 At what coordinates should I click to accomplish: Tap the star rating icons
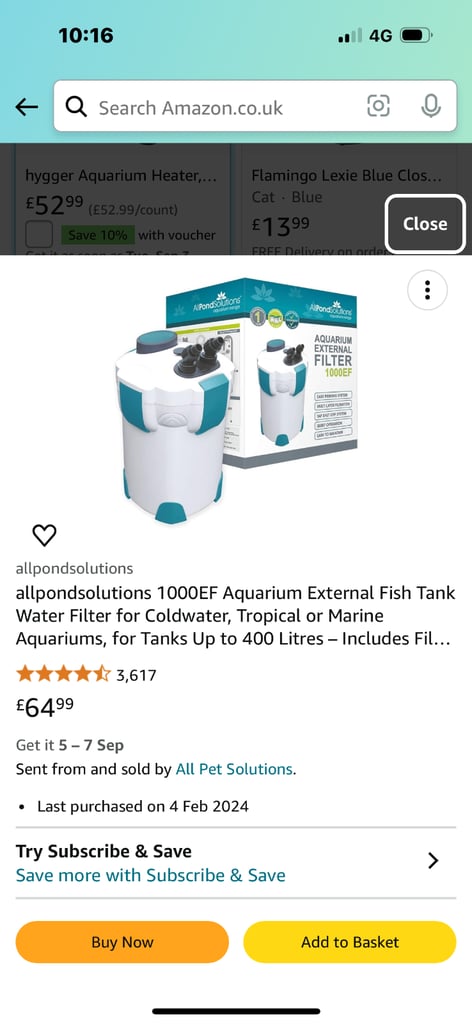(63, 673)
